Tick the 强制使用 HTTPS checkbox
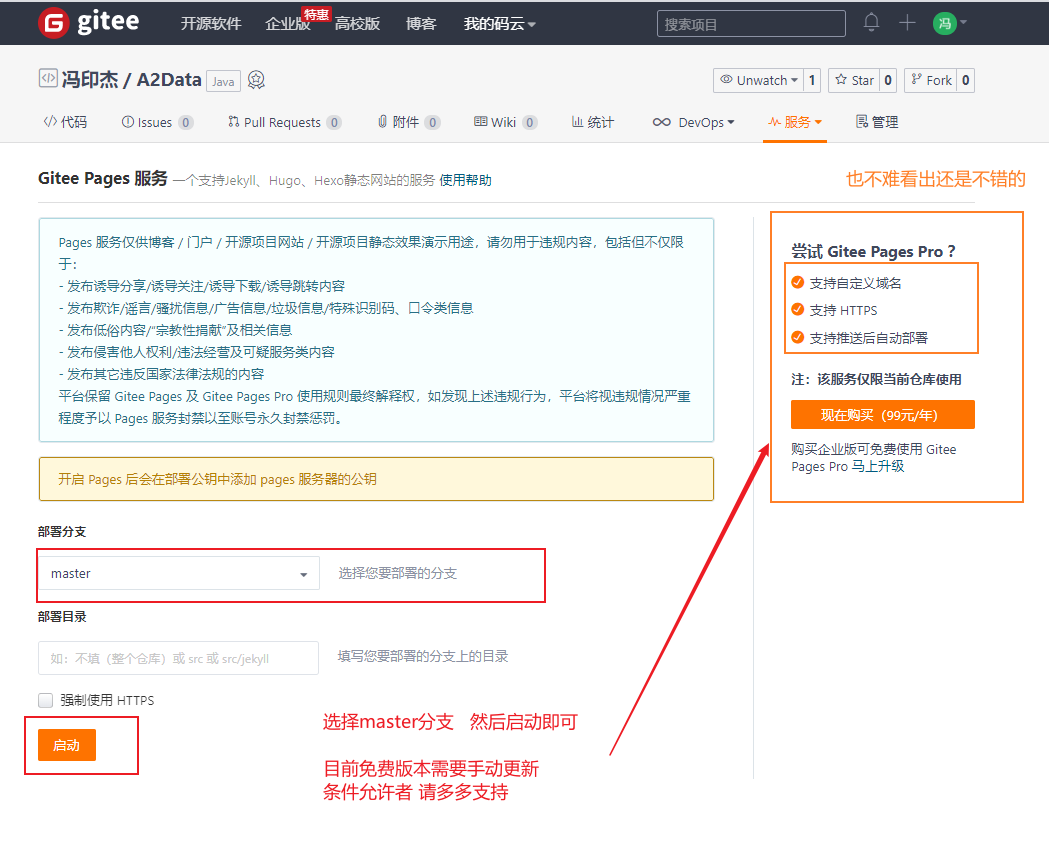Screen dimensions: 1049x862 click(x=45, y=700)
